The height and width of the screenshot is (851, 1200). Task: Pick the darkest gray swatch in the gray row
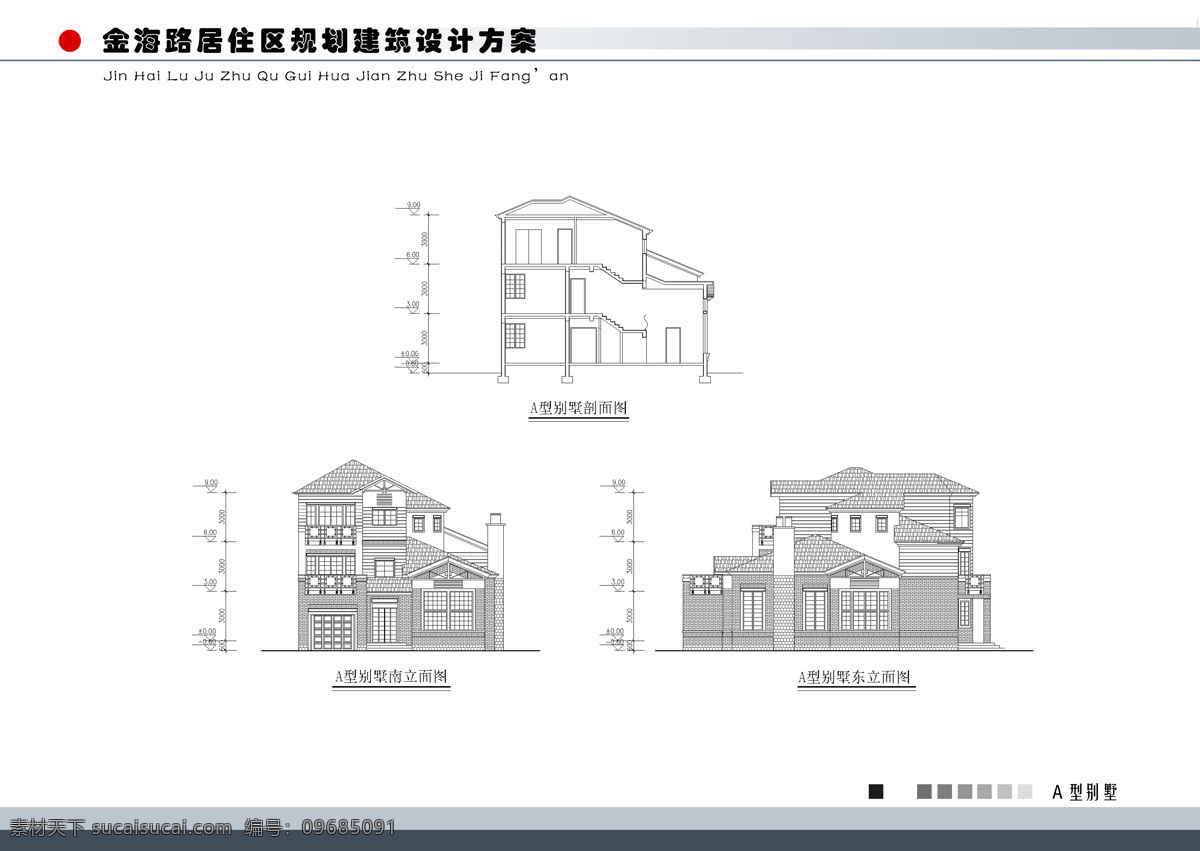coord(924,791)
